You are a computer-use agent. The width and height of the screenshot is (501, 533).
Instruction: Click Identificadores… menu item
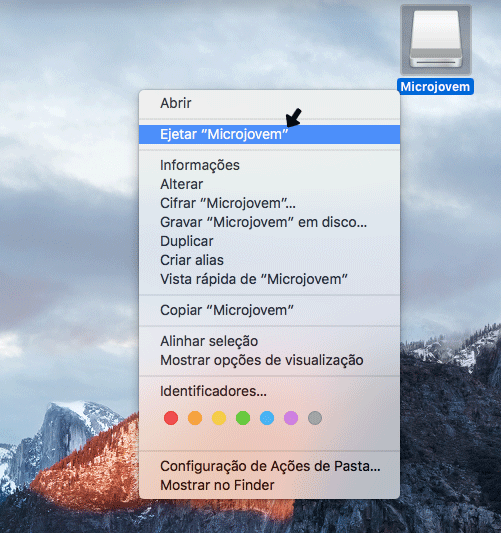click(269, 391)
